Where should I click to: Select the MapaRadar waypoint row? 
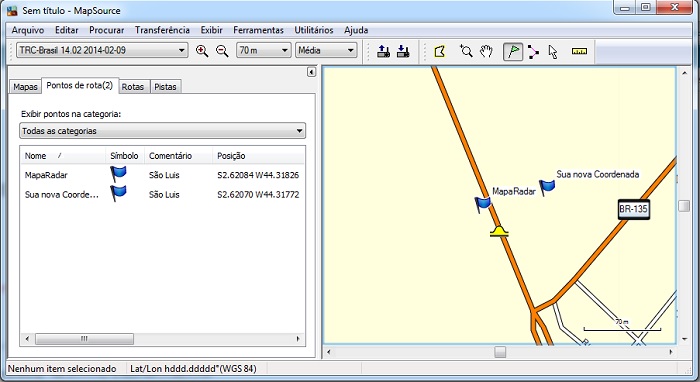(162, 175)
